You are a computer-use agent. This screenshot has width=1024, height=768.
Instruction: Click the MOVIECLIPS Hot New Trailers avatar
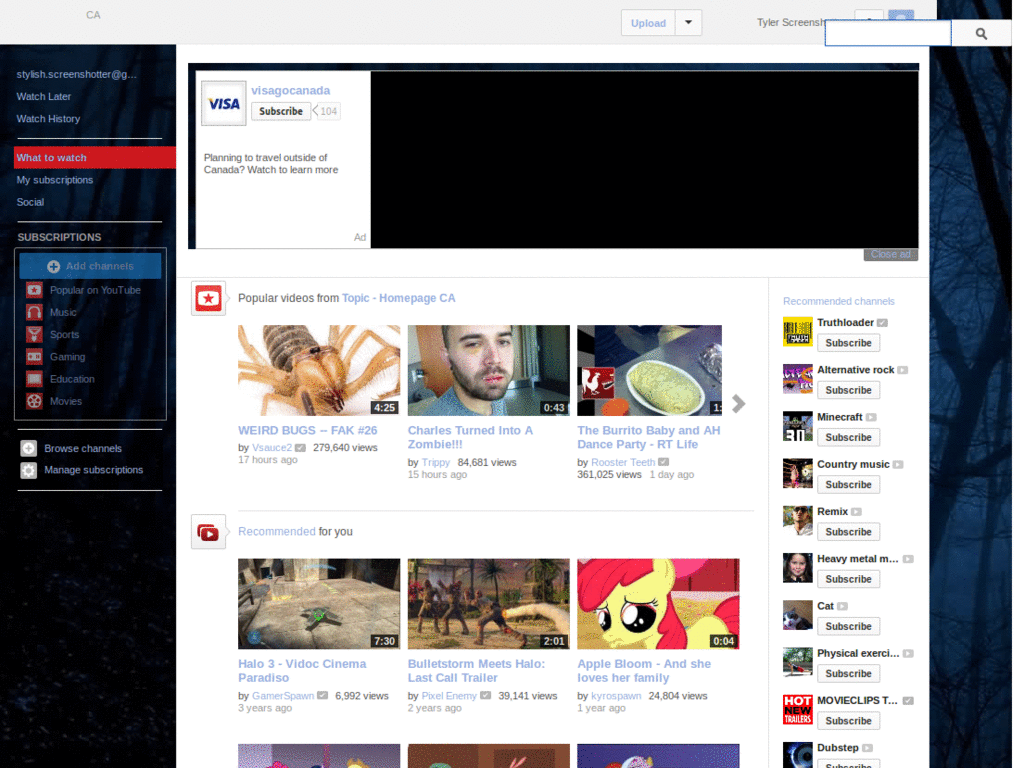coord(797,709)
